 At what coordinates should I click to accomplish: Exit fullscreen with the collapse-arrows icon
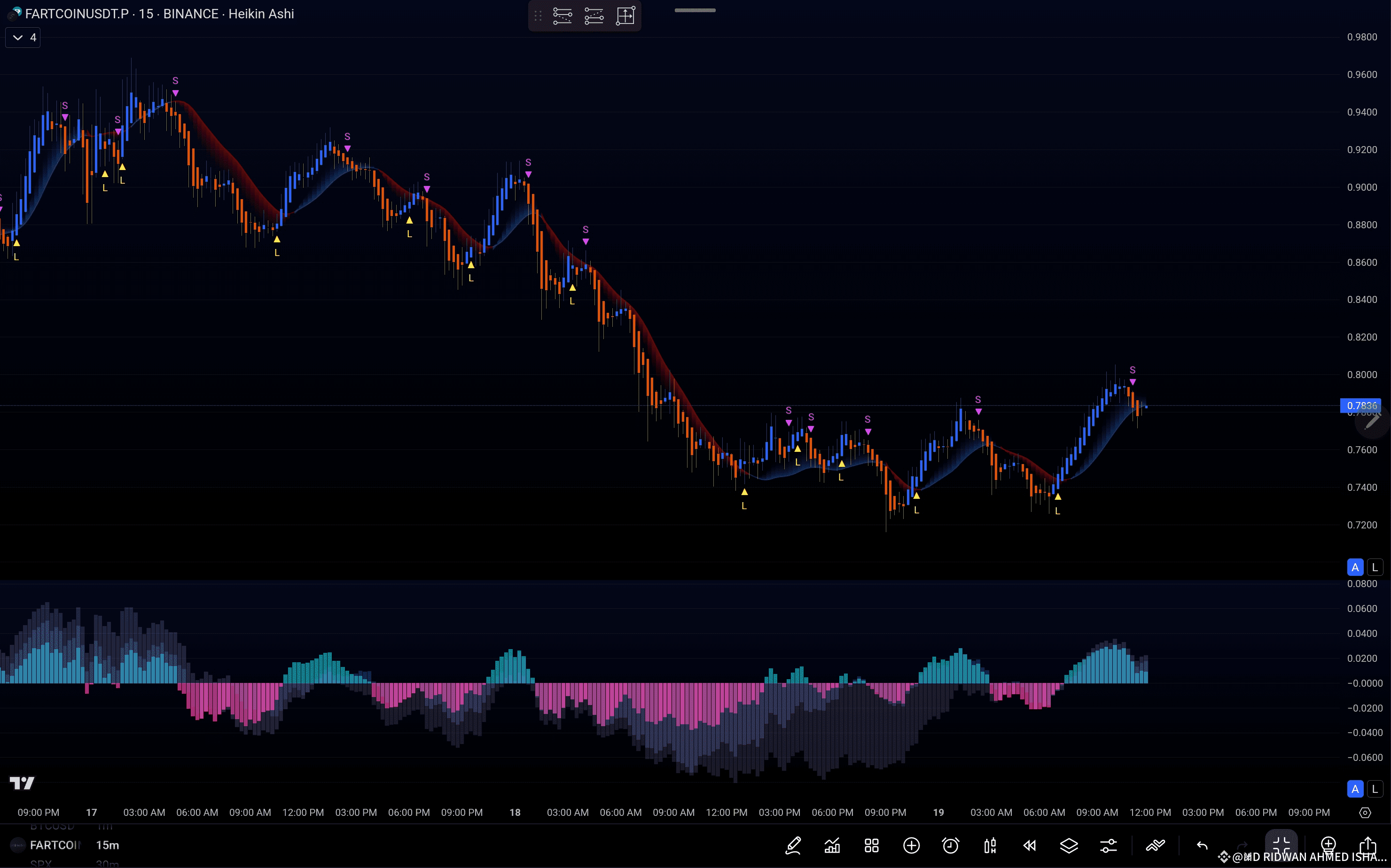[x=1282, y=845]
